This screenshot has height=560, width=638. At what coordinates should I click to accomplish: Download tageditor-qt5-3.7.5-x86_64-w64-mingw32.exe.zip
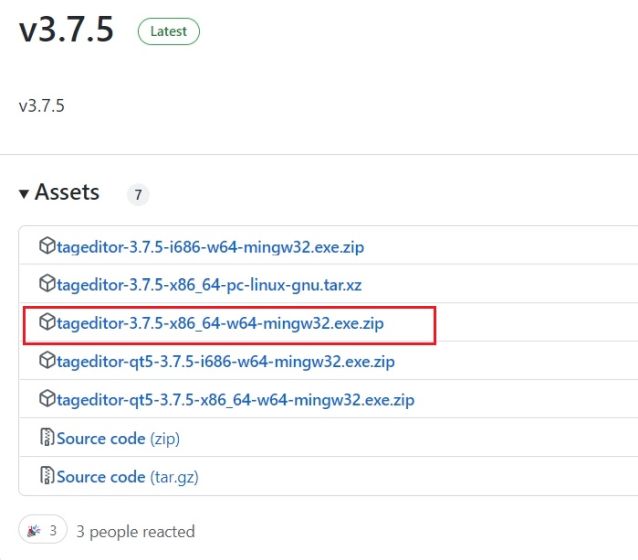click(x=235, y=400)
